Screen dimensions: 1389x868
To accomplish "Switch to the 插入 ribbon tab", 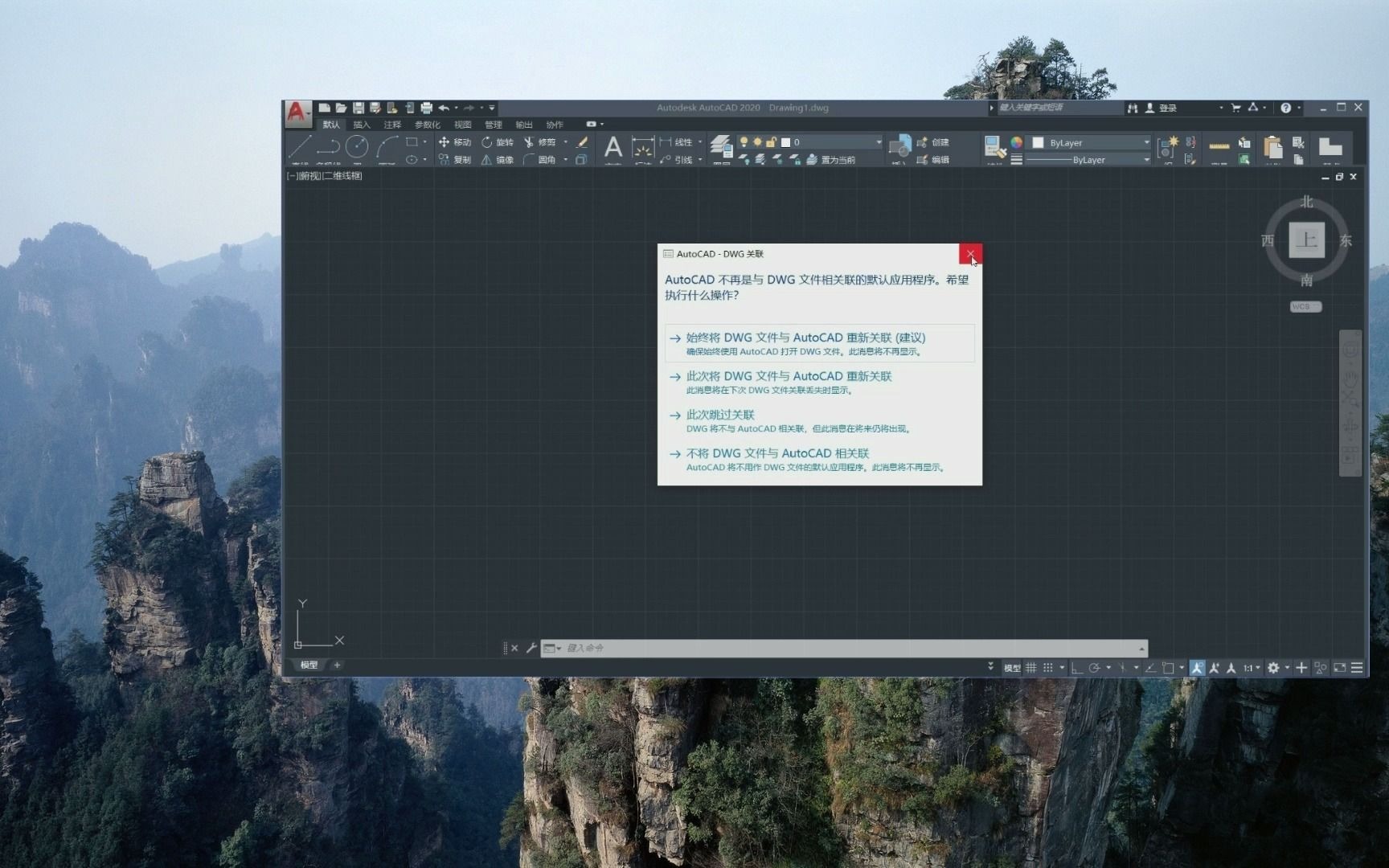I will click(x=361, y=125).
